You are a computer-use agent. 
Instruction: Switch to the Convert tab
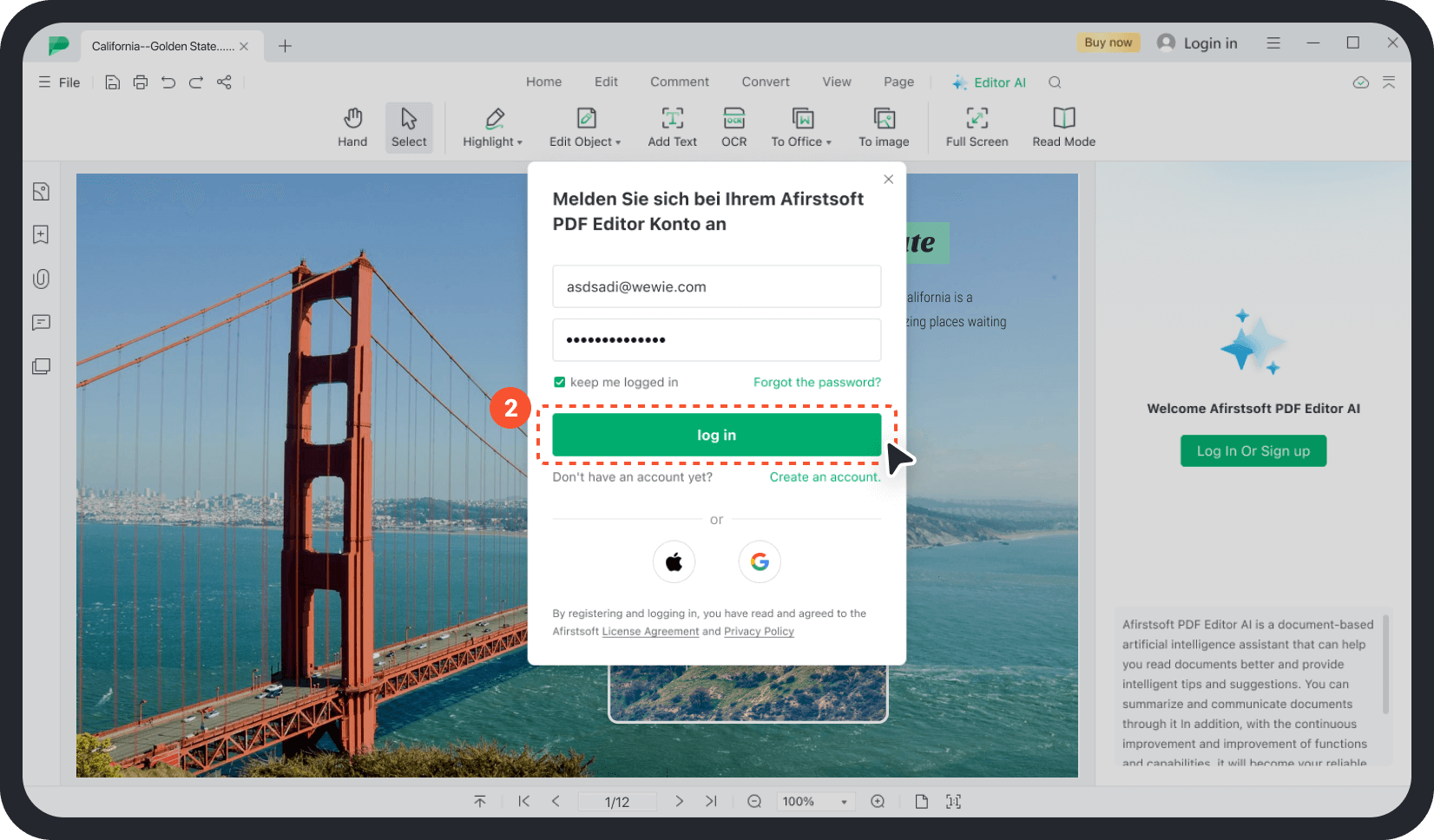click(766, 82)
